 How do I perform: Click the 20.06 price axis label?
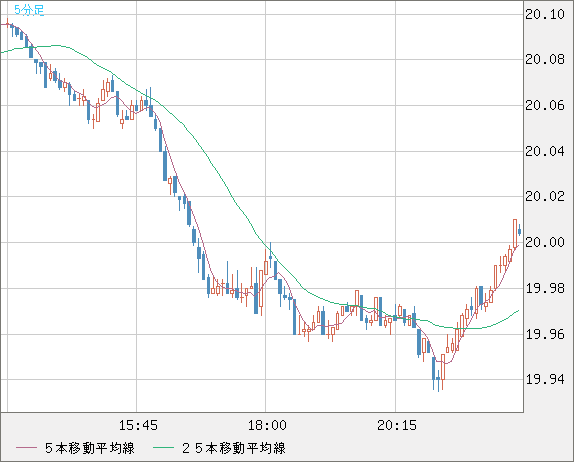[x=545, y=105]
